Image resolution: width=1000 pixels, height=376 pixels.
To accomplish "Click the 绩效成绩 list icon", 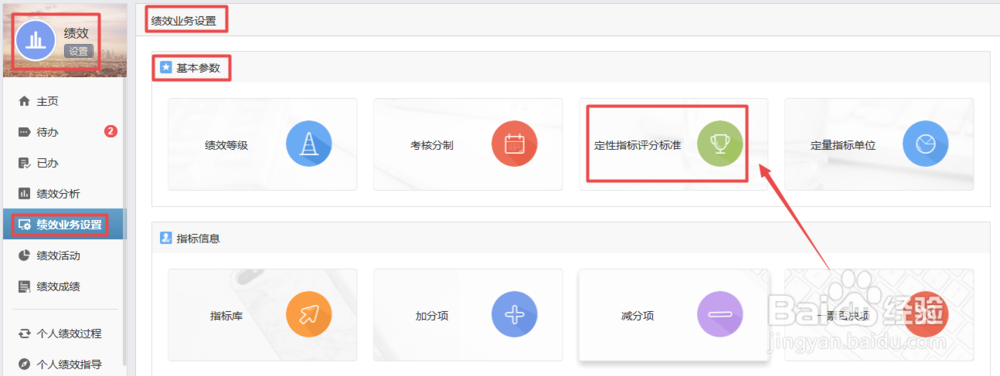I will (24, 287).
